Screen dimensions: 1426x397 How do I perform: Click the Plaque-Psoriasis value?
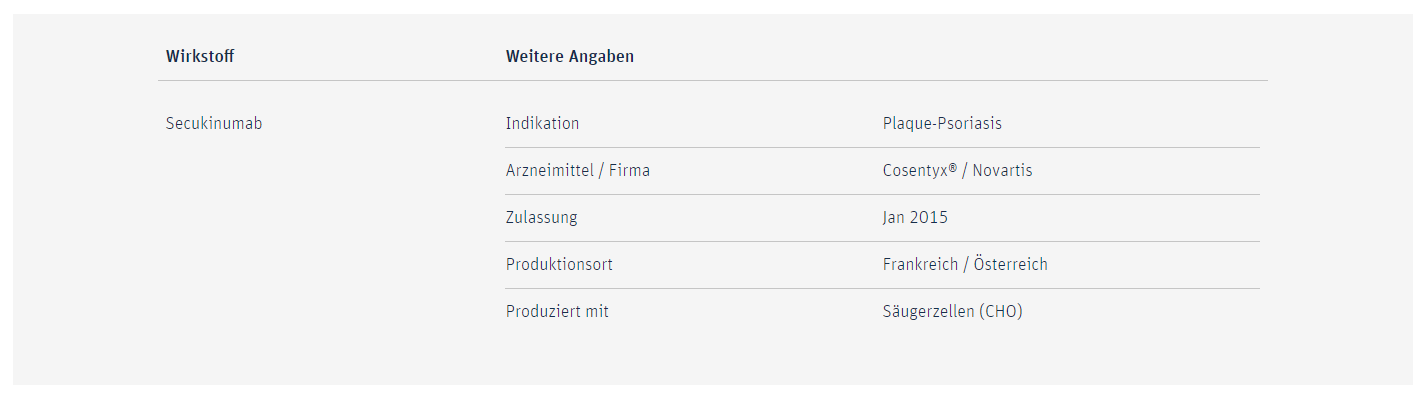[942, 124]
